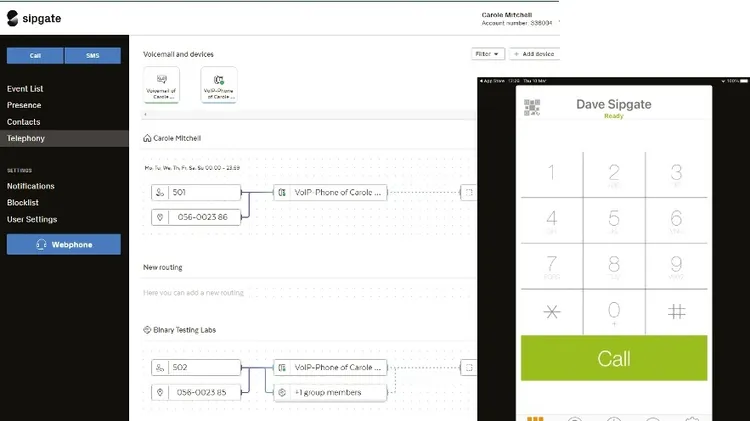This screenshot has height=421, width=750.
Task: Select Telephony in the sidebar
Action: (x=64, y=138)
